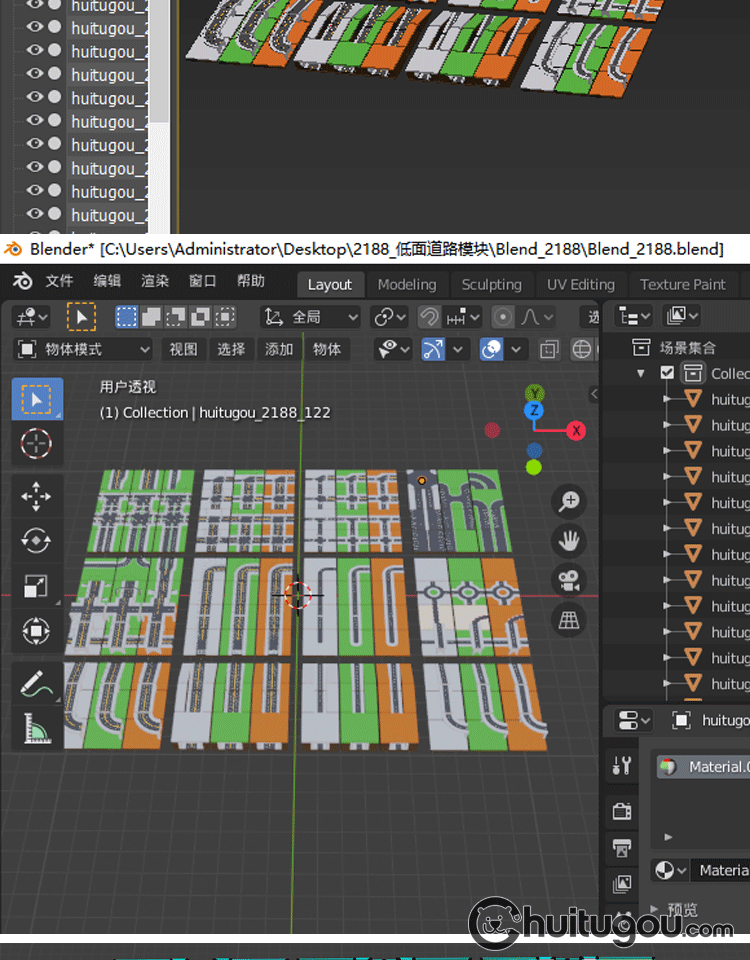
Task: Click the 添加 menu button in viewport header
Action: point(279,349)
